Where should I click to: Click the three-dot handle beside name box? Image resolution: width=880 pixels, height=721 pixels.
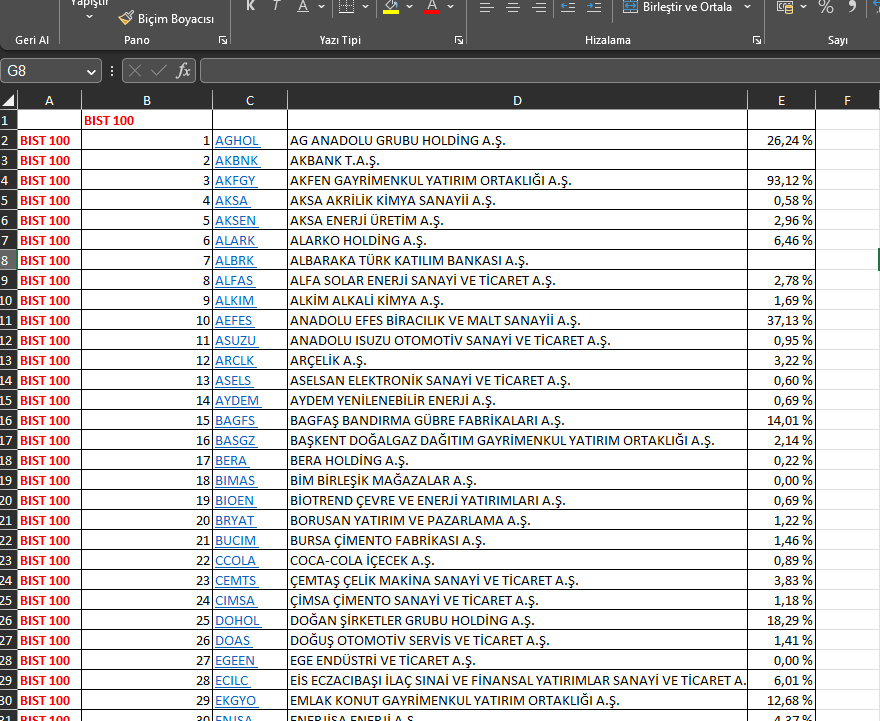[x=112, y=71]
